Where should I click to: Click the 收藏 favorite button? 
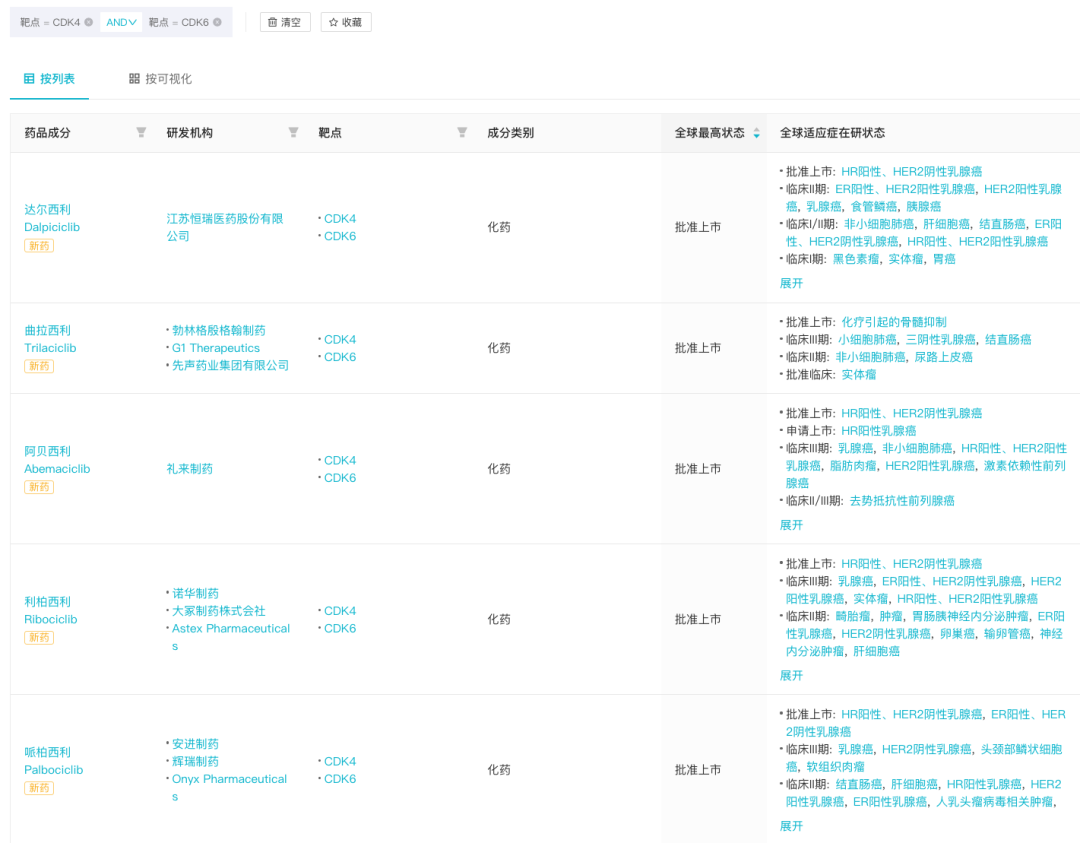(x=346, y=22)
